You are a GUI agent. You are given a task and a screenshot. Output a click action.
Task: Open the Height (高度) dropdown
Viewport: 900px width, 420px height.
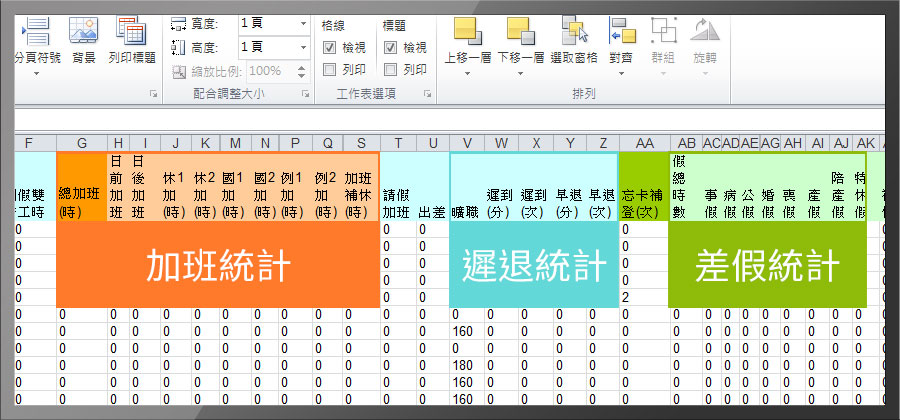[303, 47]
